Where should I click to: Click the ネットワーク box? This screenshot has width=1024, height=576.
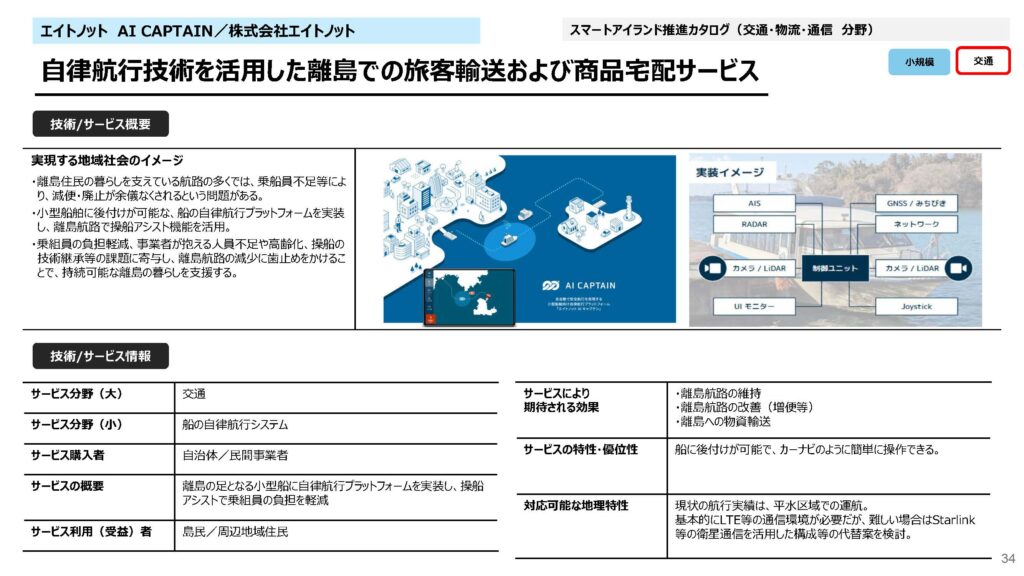(910, 226)
